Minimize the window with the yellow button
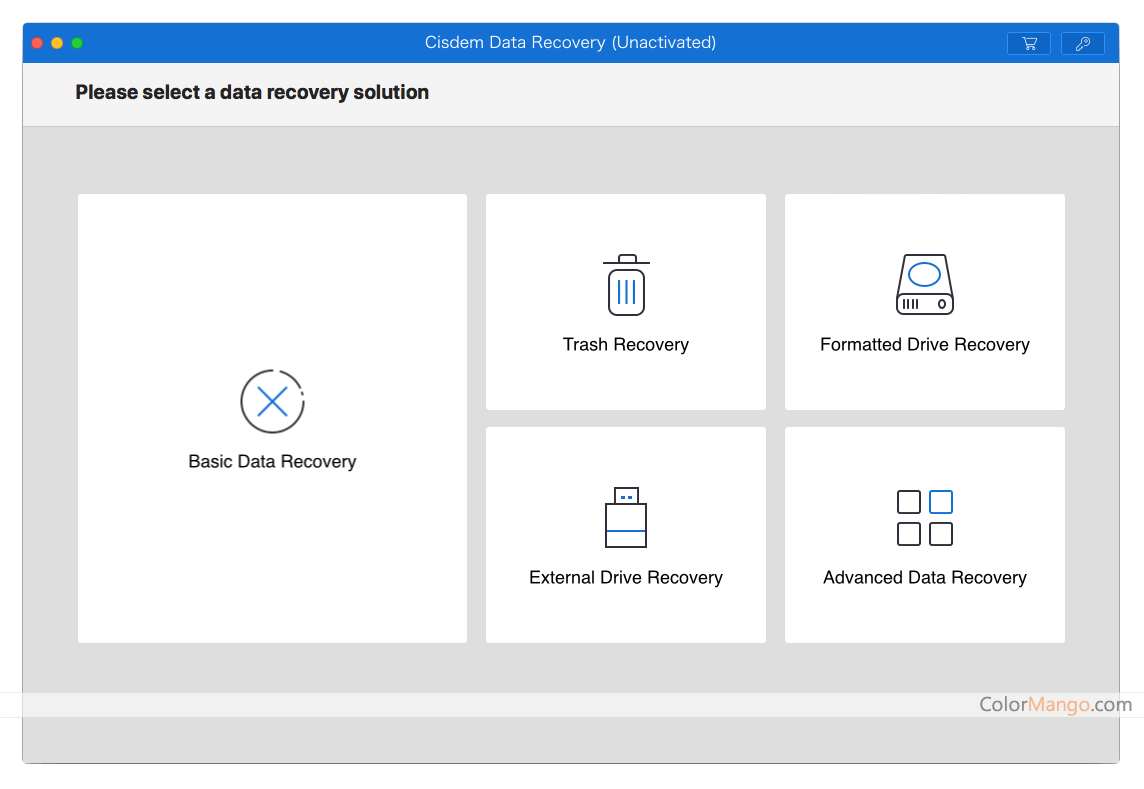The width and height of the screenshot is (1144, 789). point(57,43)
